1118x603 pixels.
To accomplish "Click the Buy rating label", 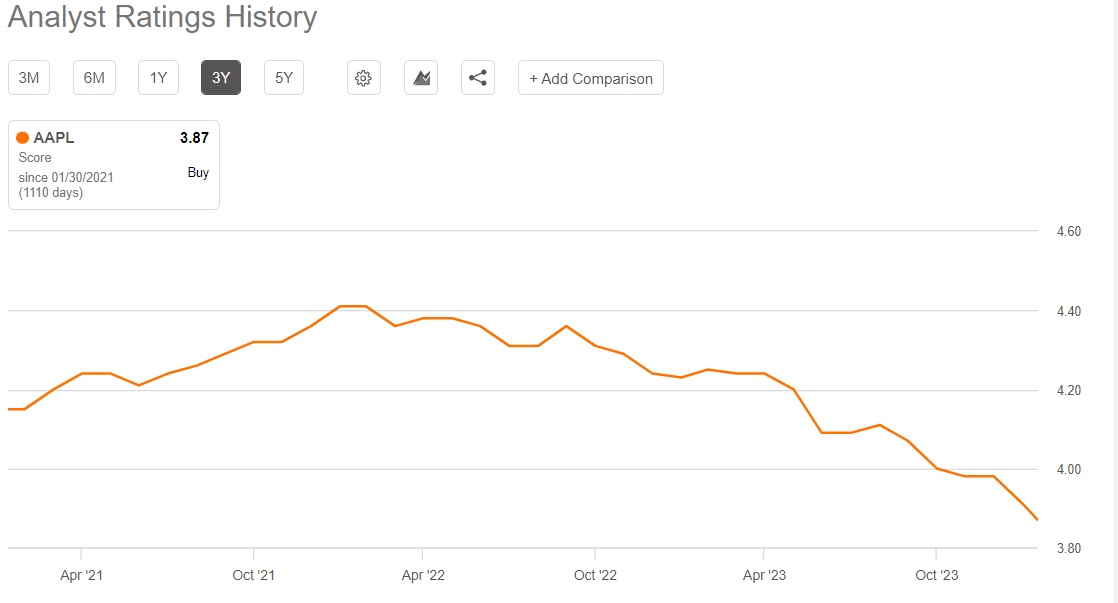I will click(198, 172).
